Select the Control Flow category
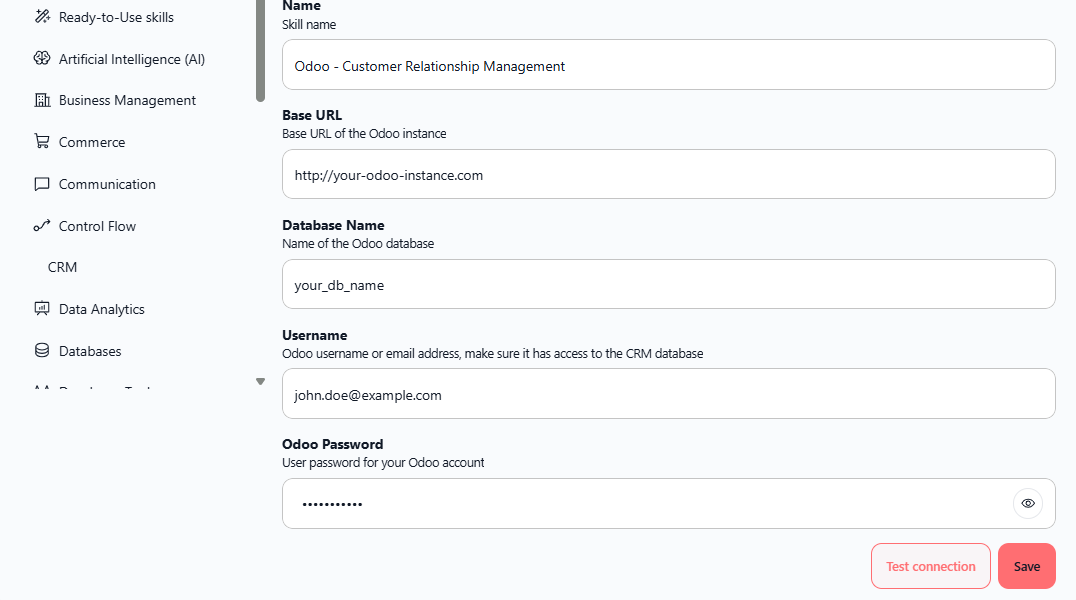Image resolution: width=1076 pixels, height=600 pixels. (97, 226)
